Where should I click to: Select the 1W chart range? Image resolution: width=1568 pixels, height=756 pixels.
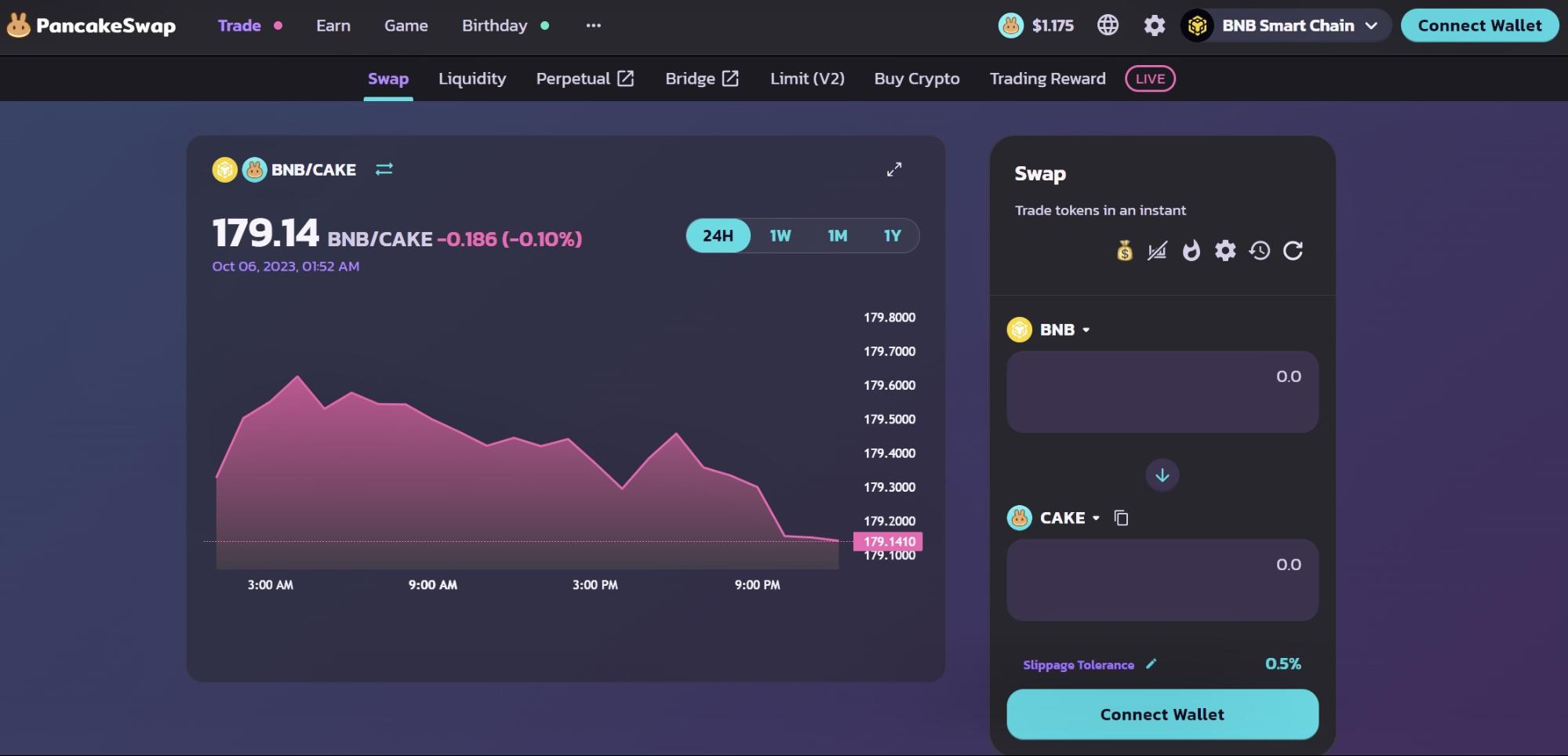click(x=780, y=235)
